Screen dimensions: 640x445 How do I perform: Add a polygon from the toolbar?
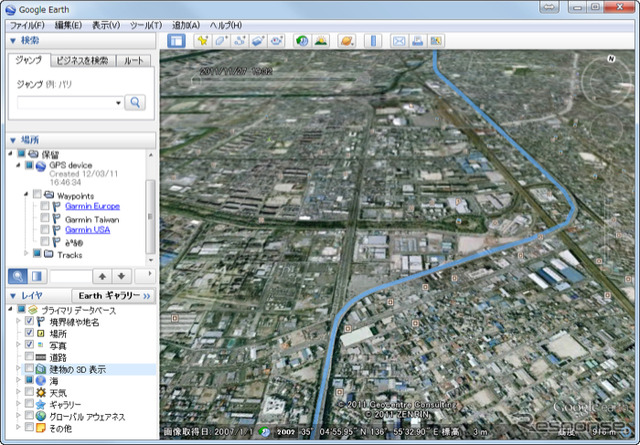(221, 41)
